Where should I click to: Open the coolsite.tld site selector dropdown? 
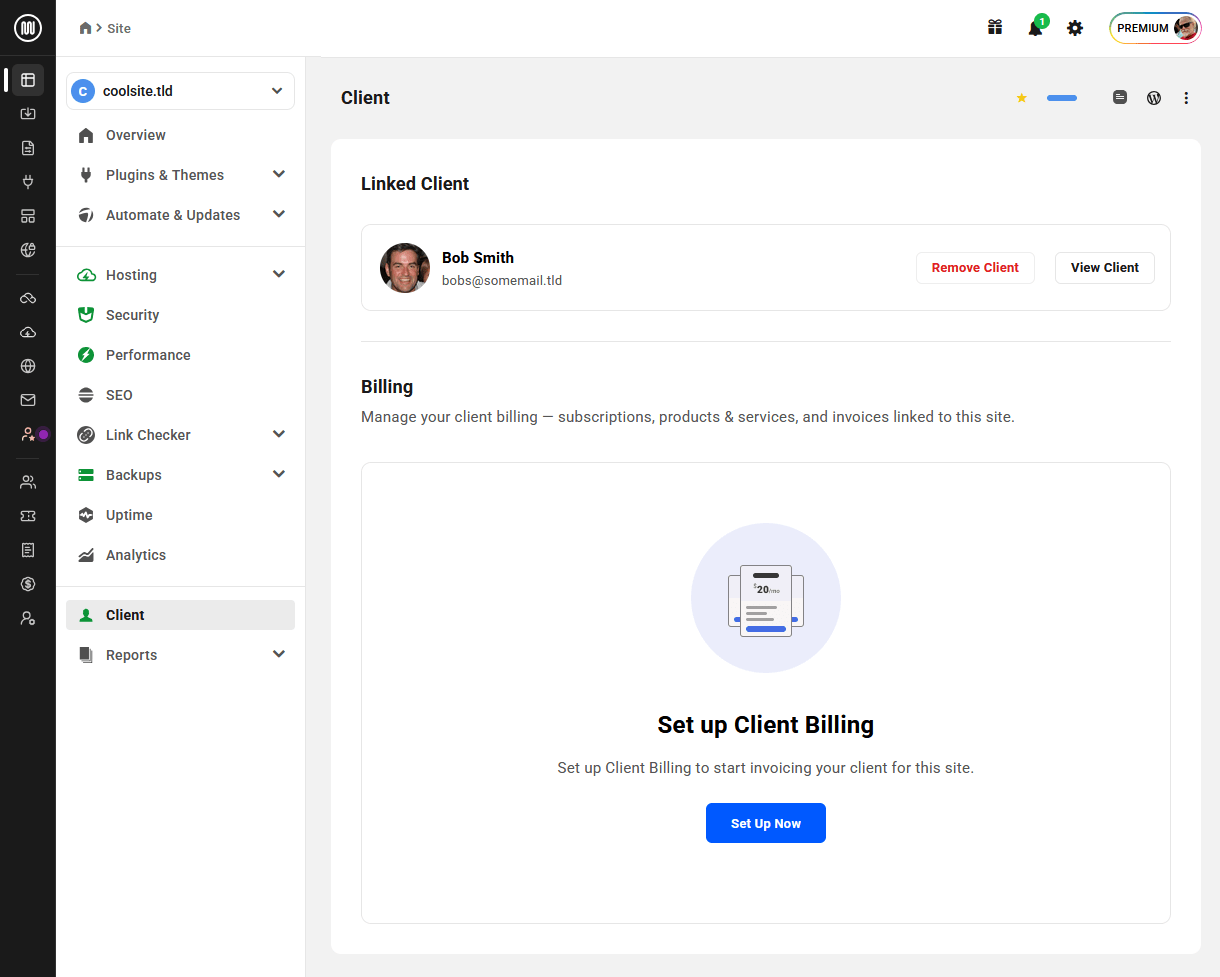(x=180, y=91)
